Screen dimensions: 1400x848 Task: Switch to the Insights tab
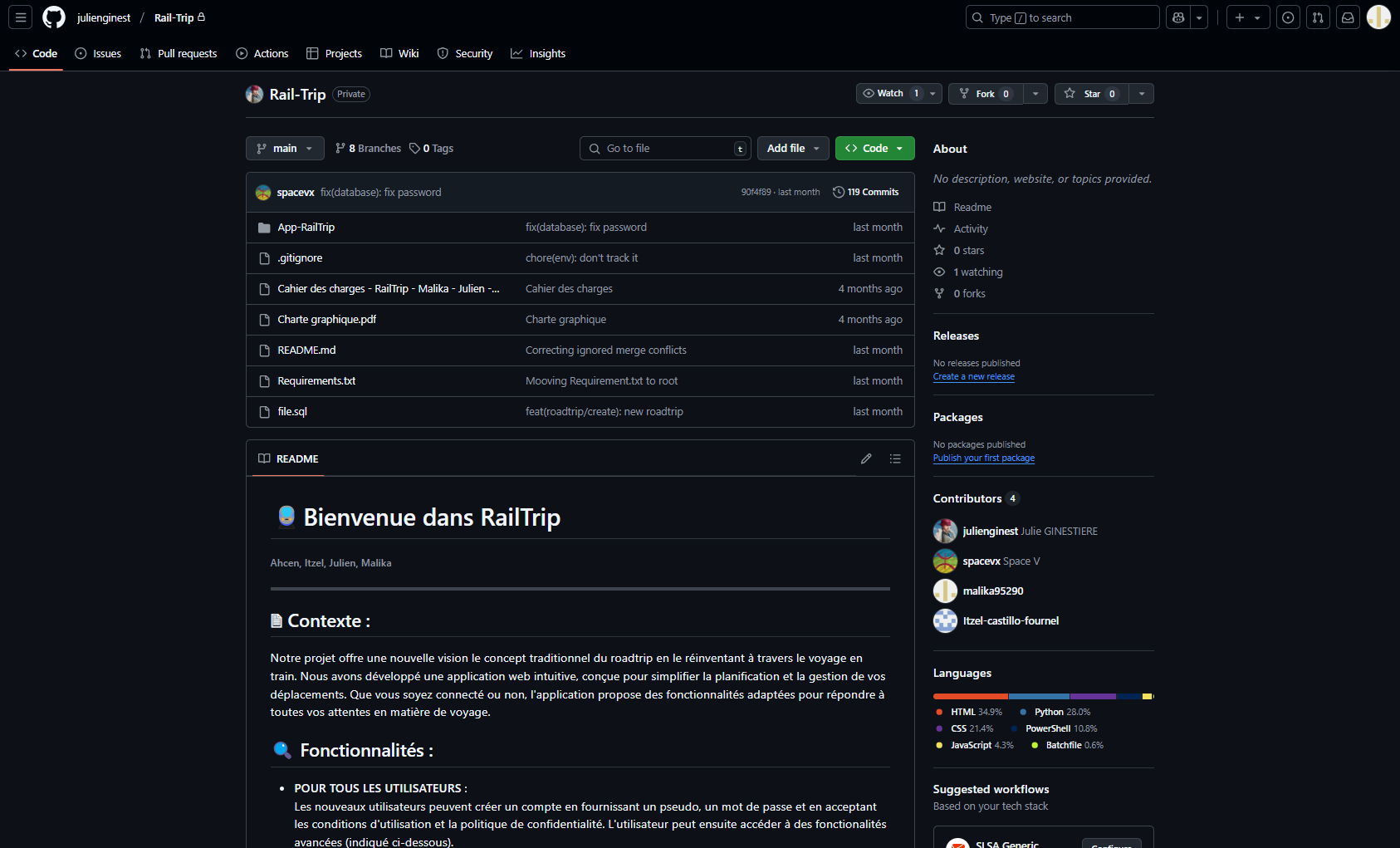point(538,53)
